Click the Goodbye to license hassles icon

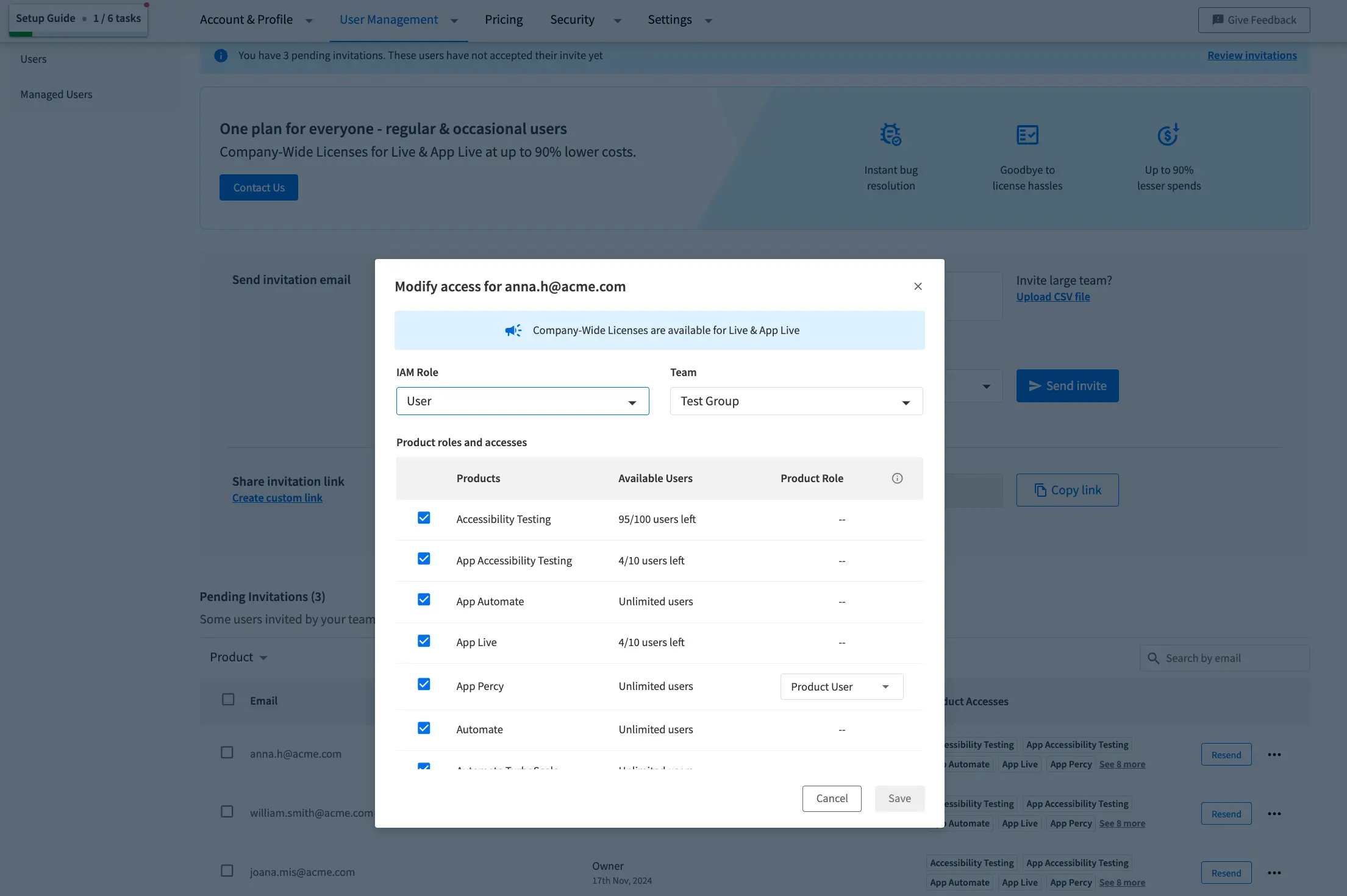1027,135
